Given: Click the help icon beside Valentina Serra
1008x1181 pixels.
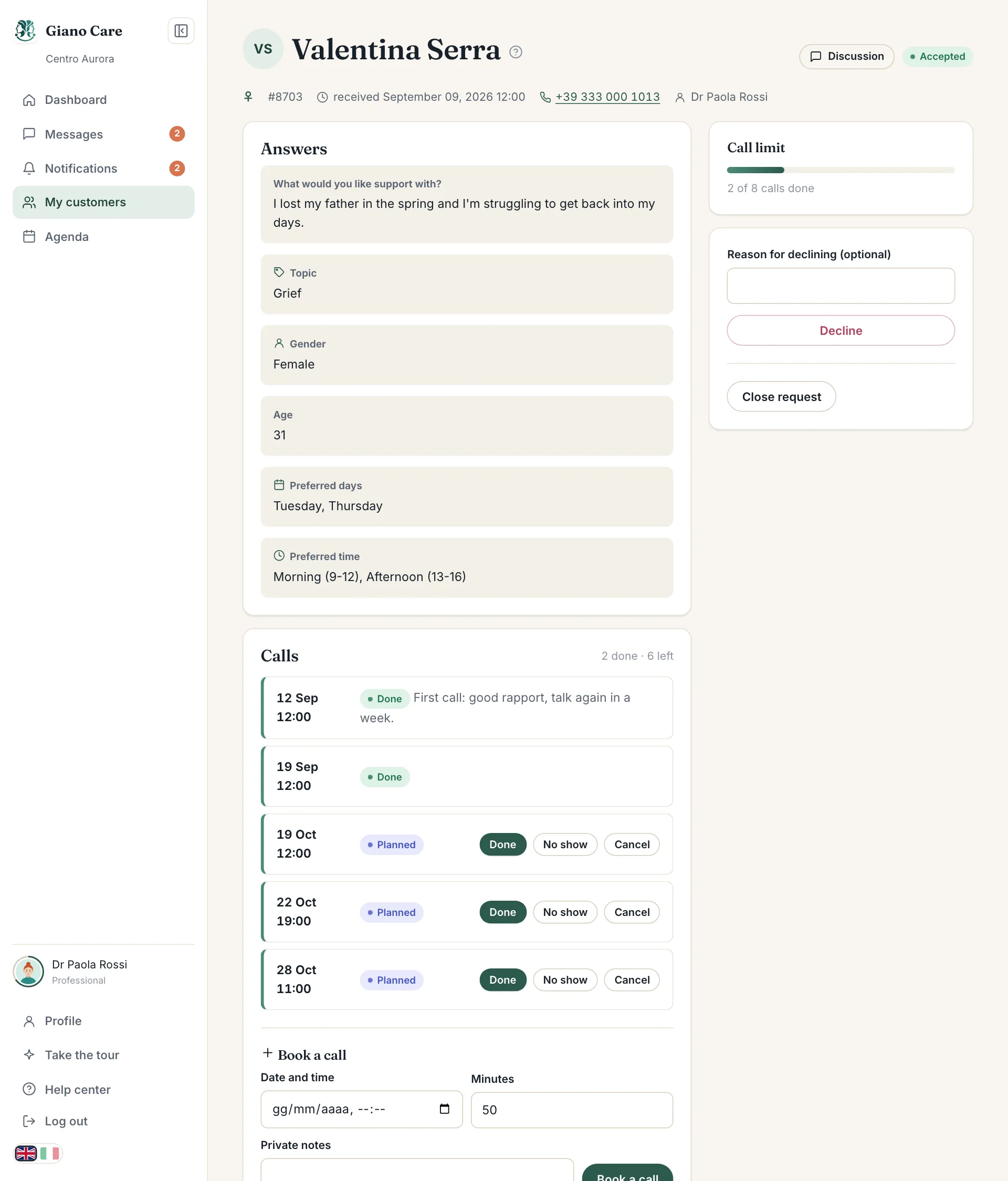Looking at the screenshot, I should click(516, 52).
